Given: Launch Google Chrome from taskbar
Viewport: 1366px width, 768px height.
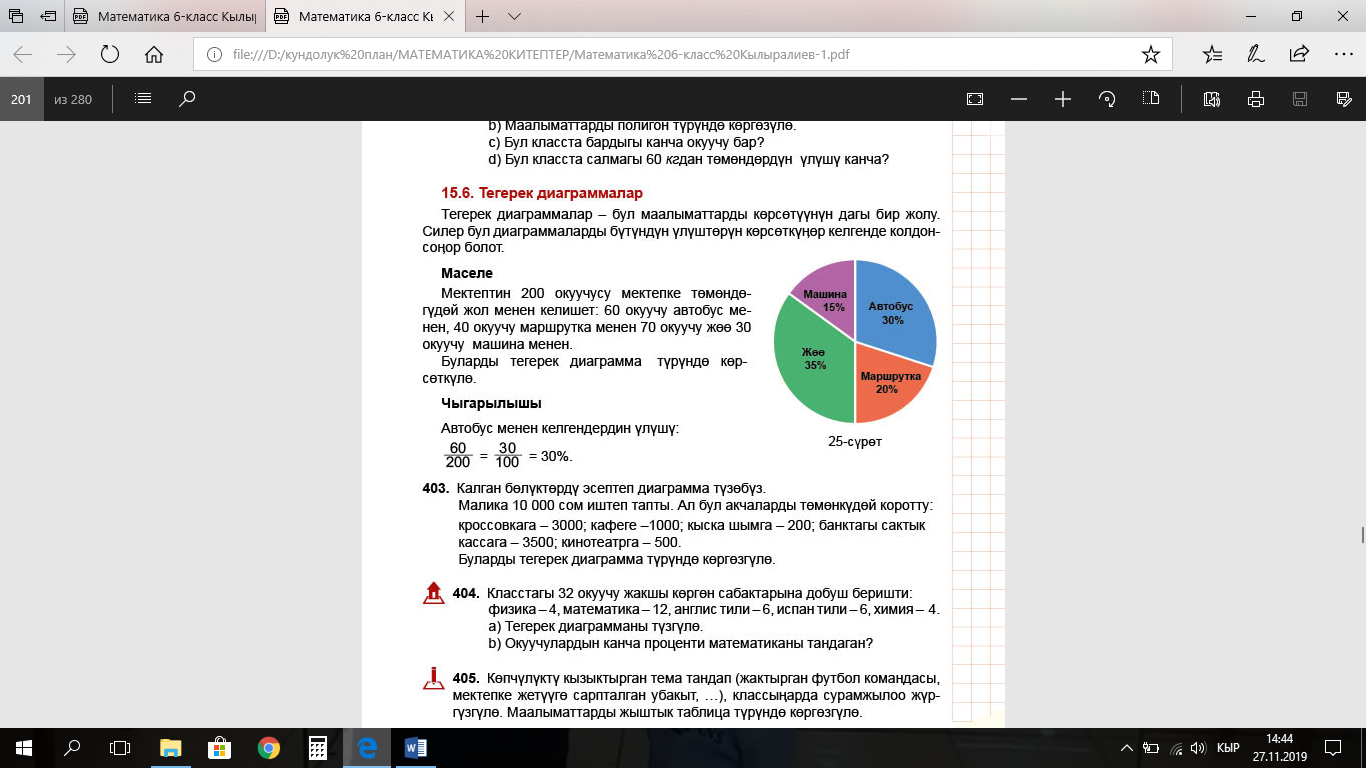Looking at the screenshot, I should [x=268, y=747].
